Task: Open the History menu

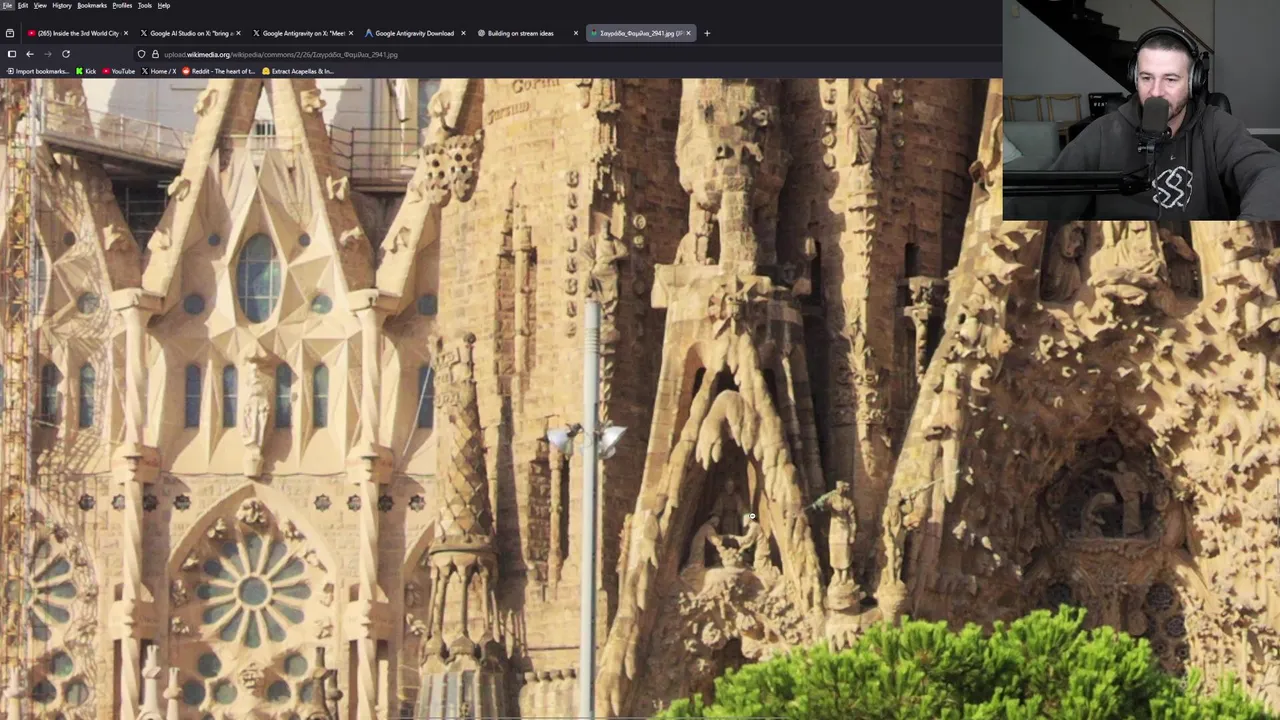Action: [x=62, y=5]
